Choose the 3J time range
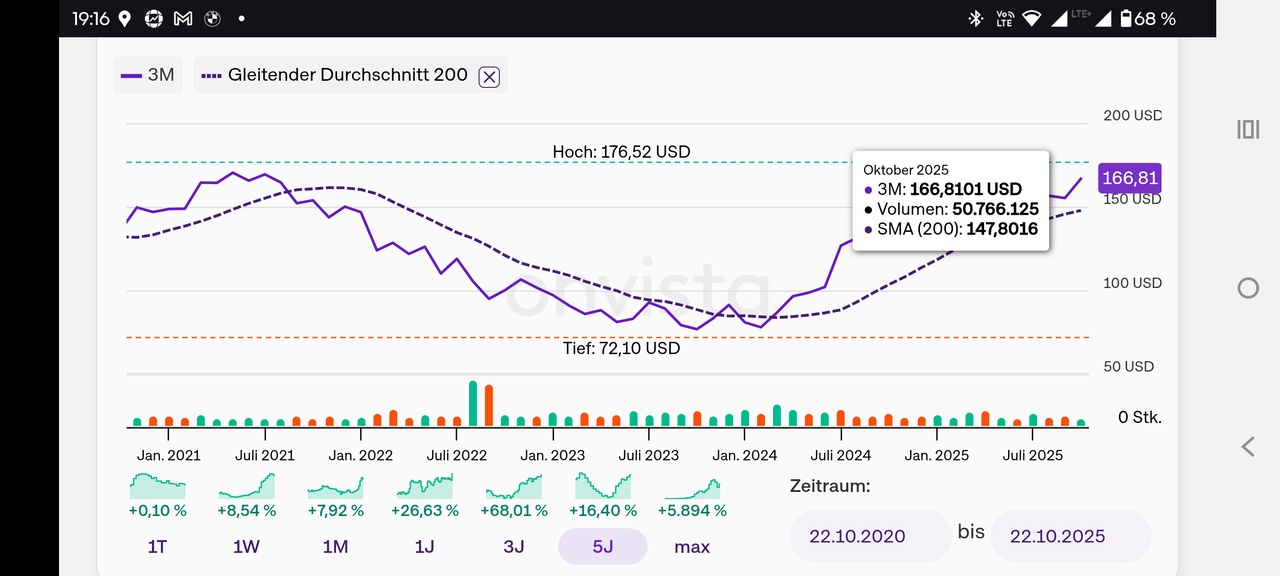 pos(514,547)
